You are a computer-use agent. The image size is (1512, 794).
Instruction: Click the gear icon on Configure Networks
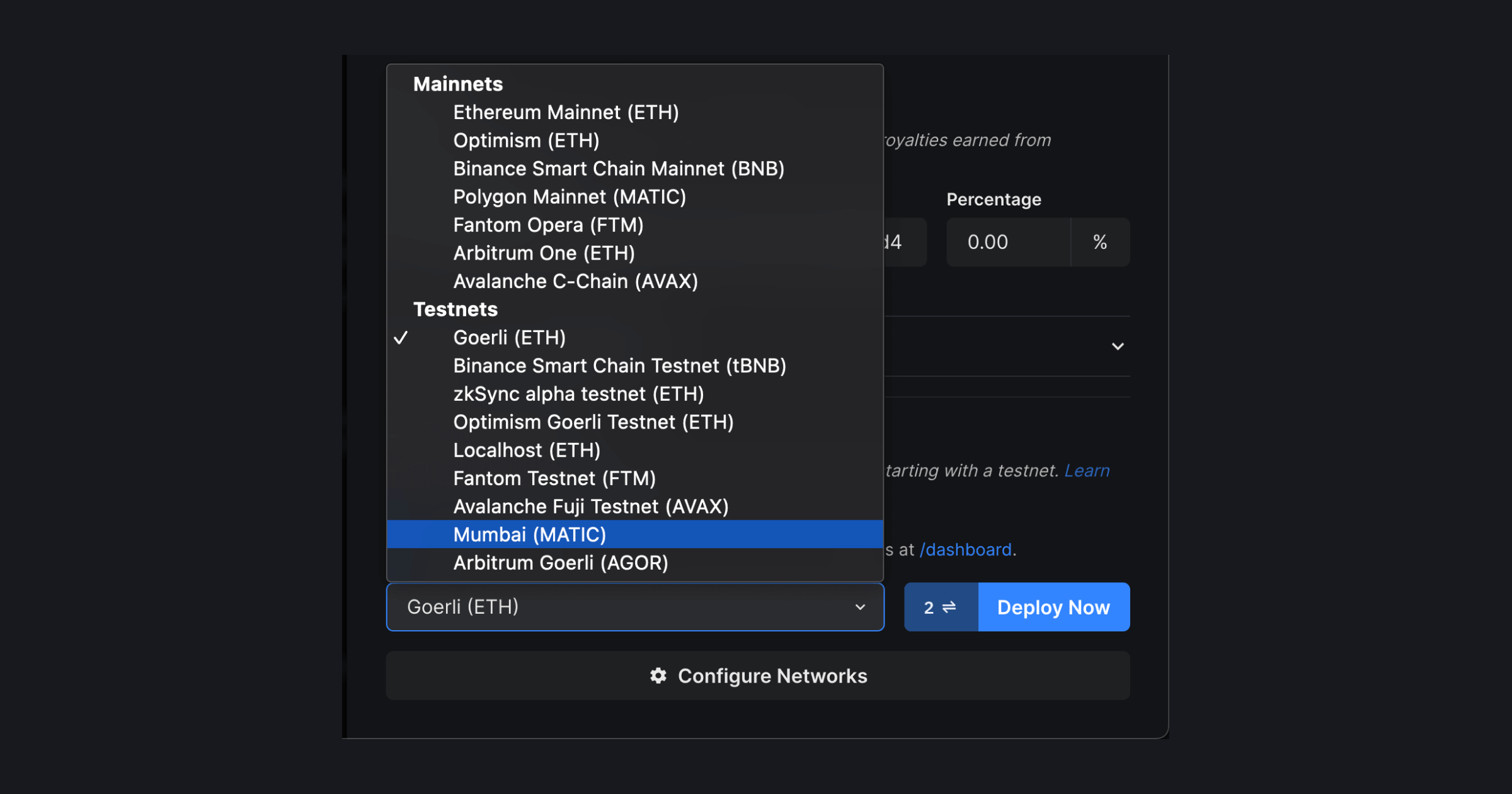coord(658,676)
